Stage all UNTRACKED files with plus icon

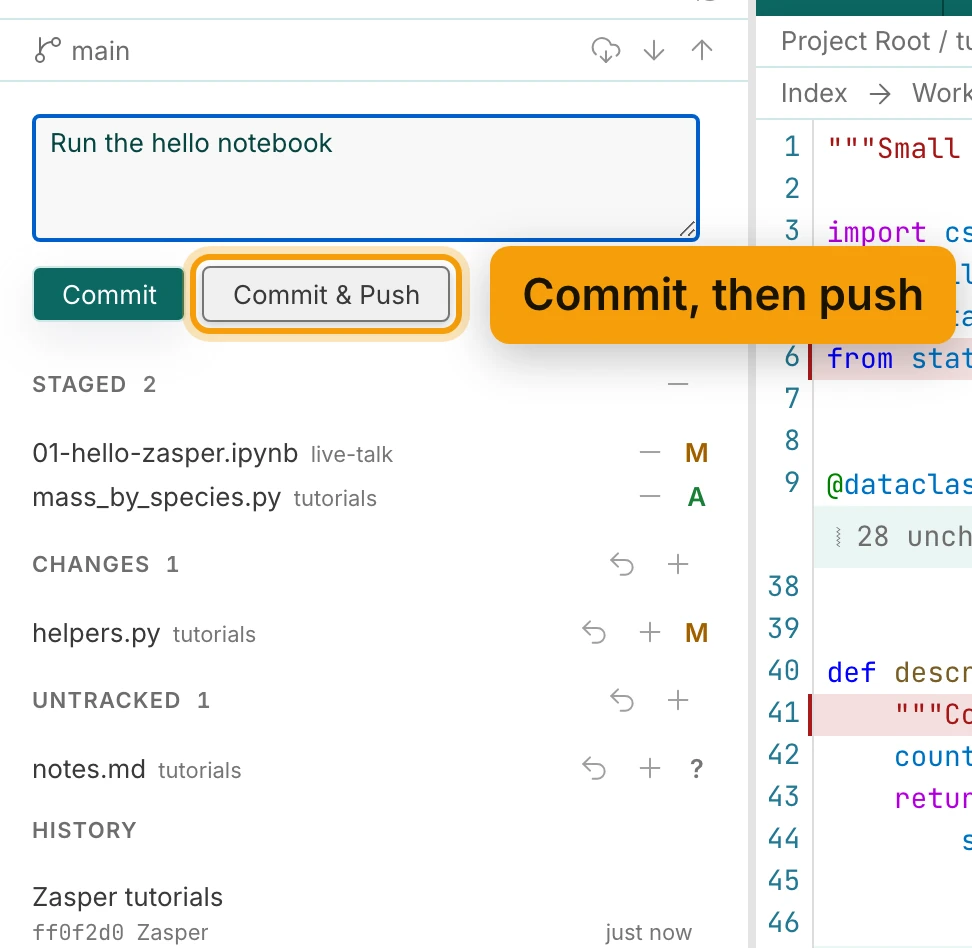click(x=678, y=701)
